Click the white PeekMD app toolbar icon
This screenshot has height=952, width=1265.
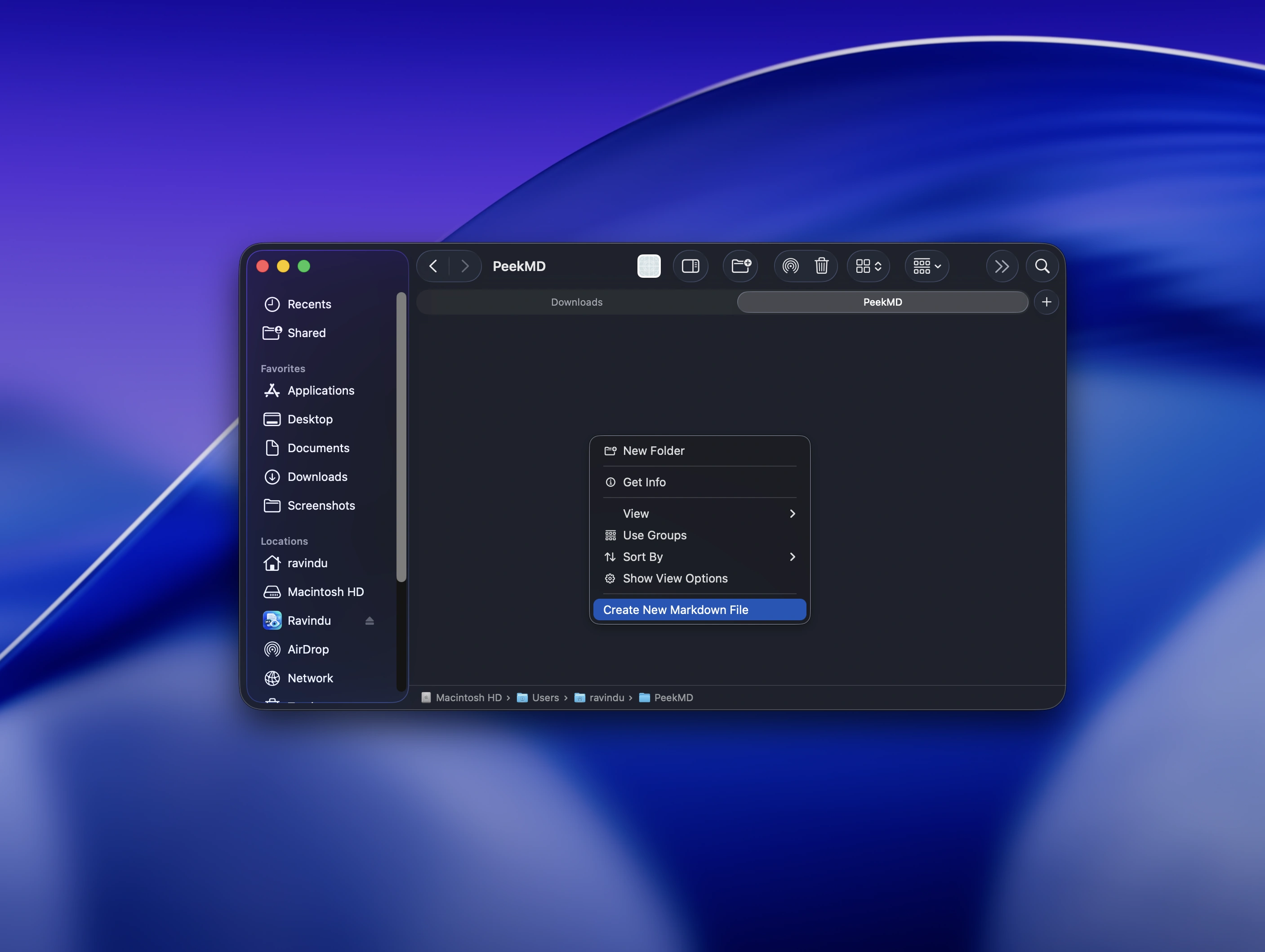[x=649, y=266]
